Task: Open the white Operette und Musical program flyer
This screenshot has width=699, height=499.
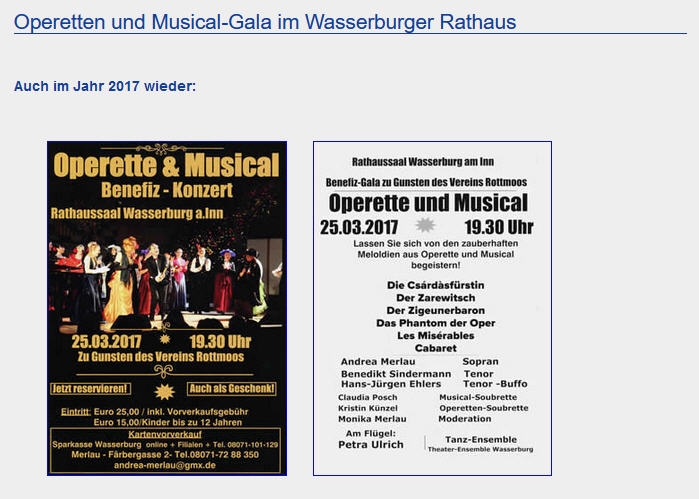Action: point(432,309)
